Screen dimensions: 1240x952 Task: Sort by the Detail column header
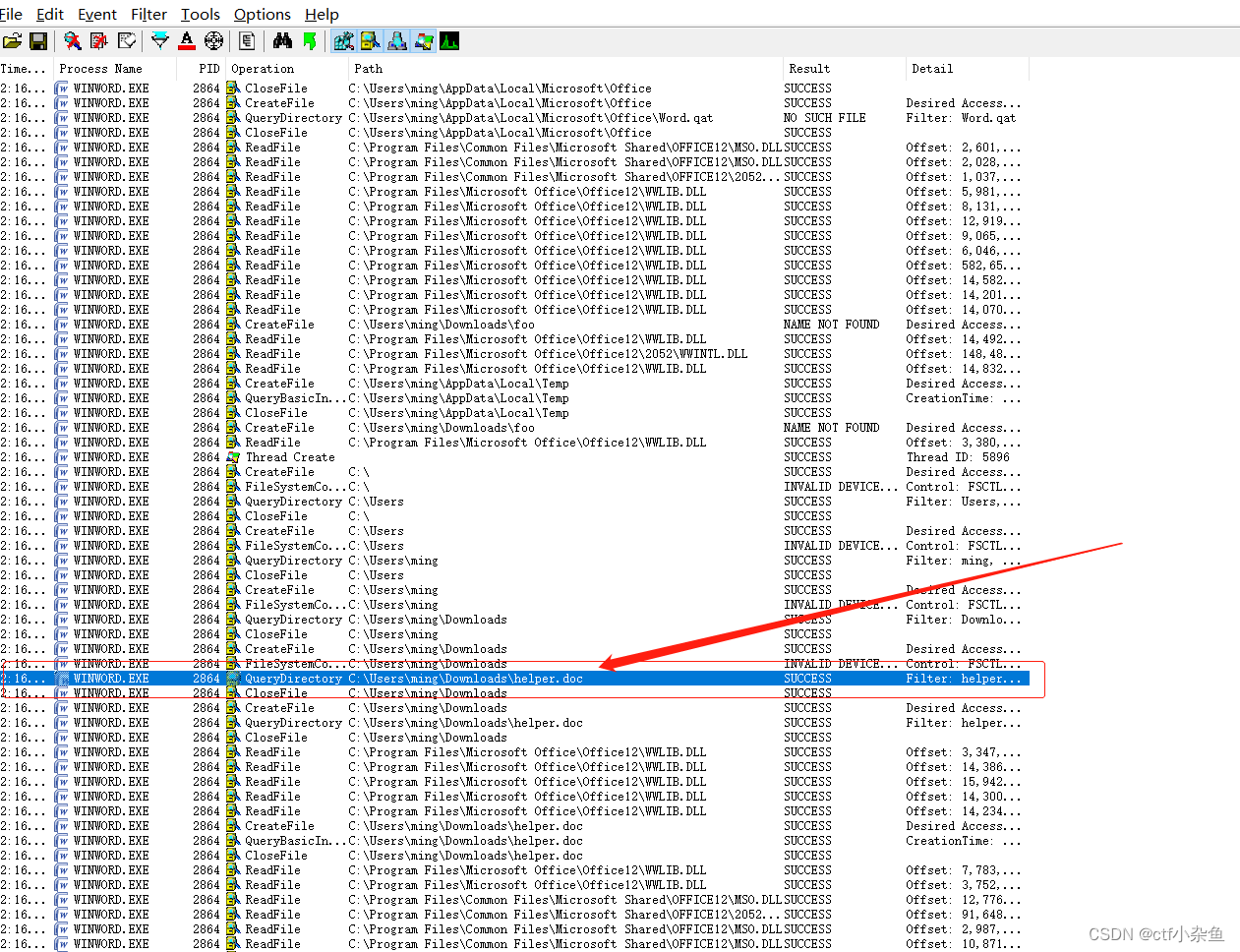tap(967, 69)
